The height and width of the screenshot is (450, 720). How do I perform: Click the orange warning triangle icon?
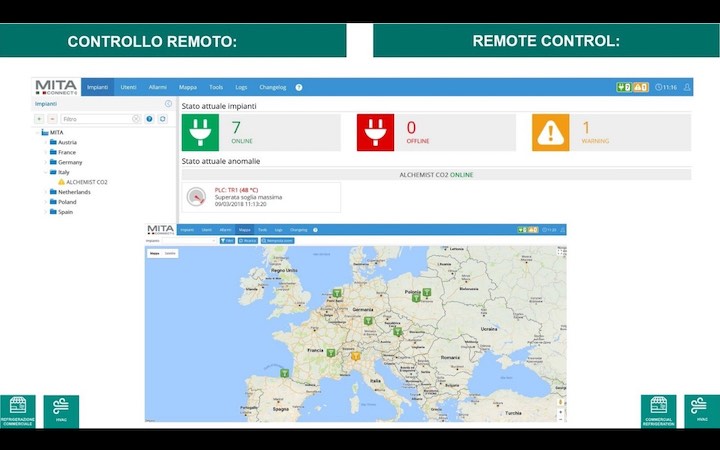[x=550, y=132]
